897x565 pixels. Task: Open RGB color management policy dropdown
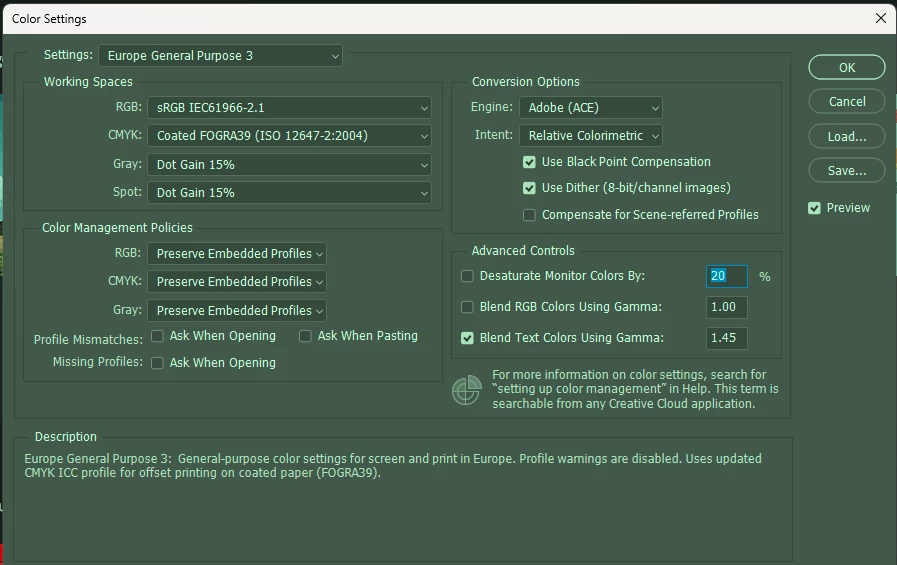237,253
